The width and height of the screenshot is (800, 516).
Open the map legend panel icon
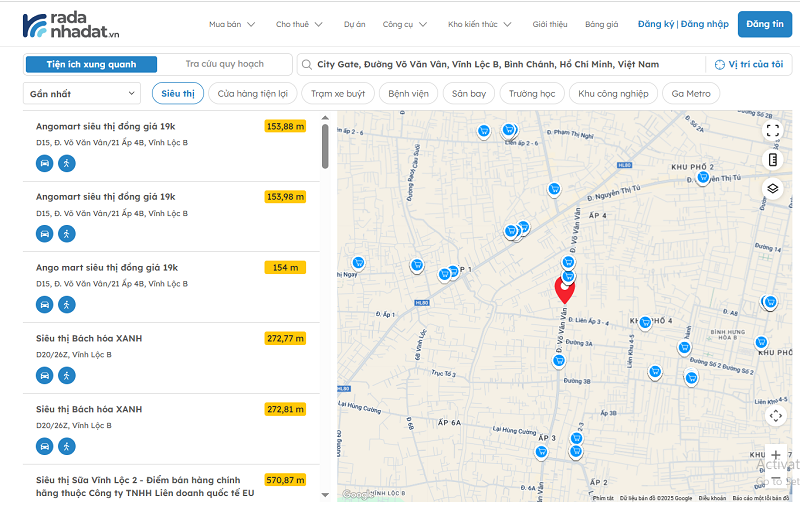[x=773, y=160]
